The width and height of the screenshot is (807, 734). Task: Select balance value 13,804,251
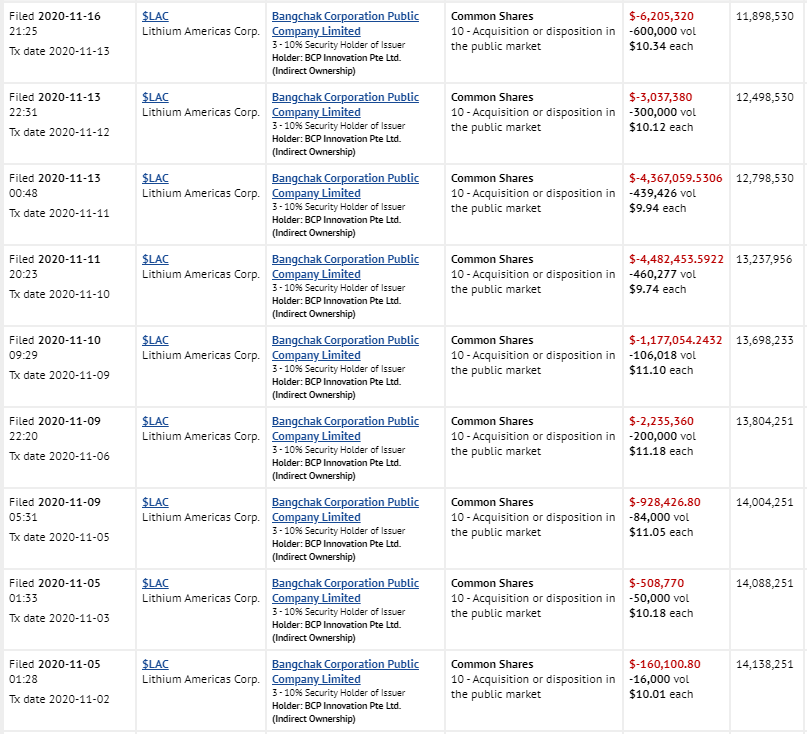coord(765,421)
